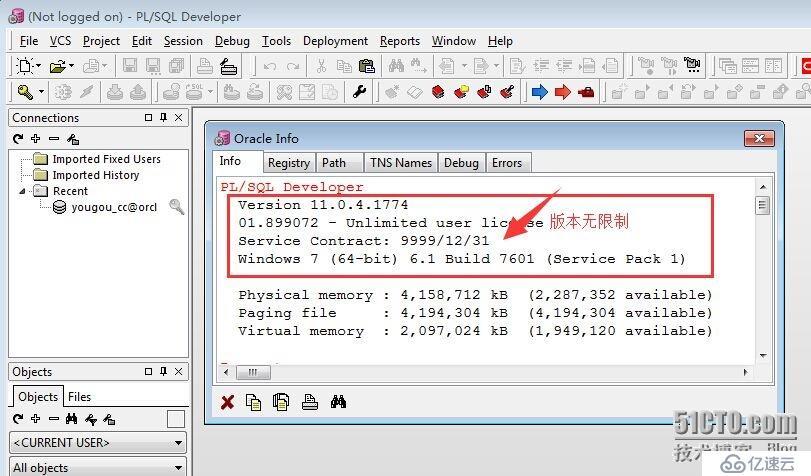Expand the Open folder dropdown arrow
This screenshot has height=476, width=811.
71,66
